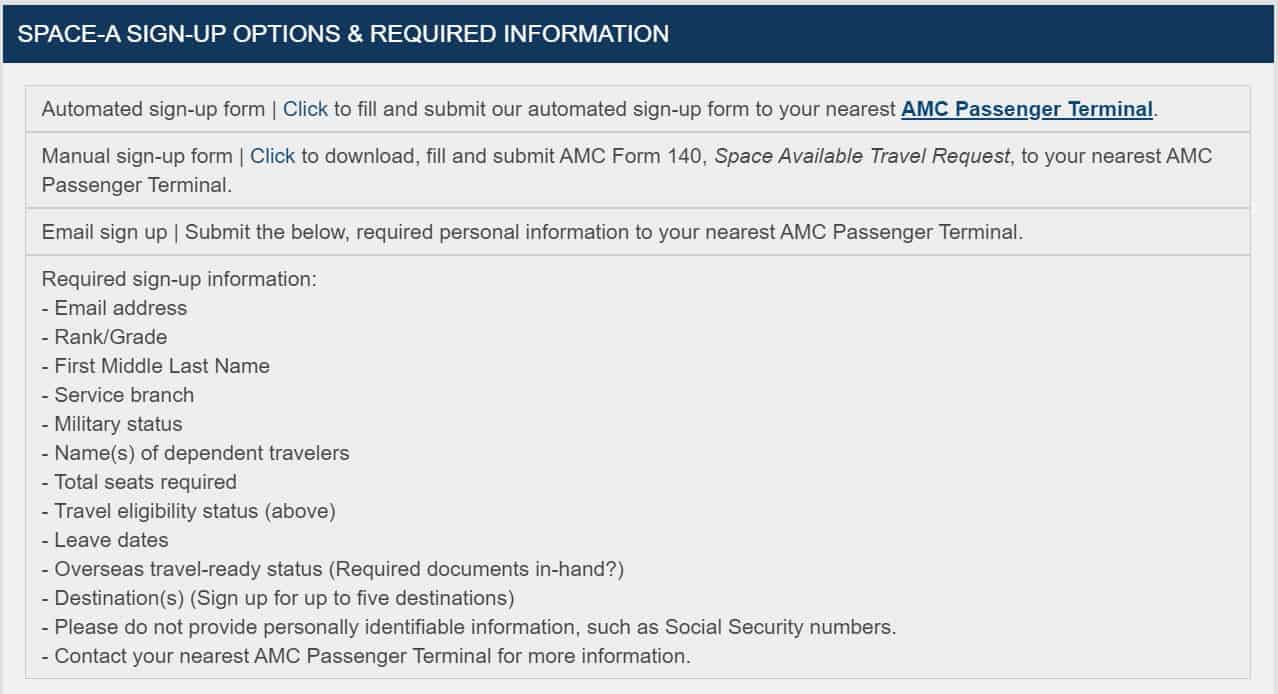Image resolution: width=1278 pixels, height=694 pixels.
Task: Click the Total seats required item
Action: click(139, 482)
